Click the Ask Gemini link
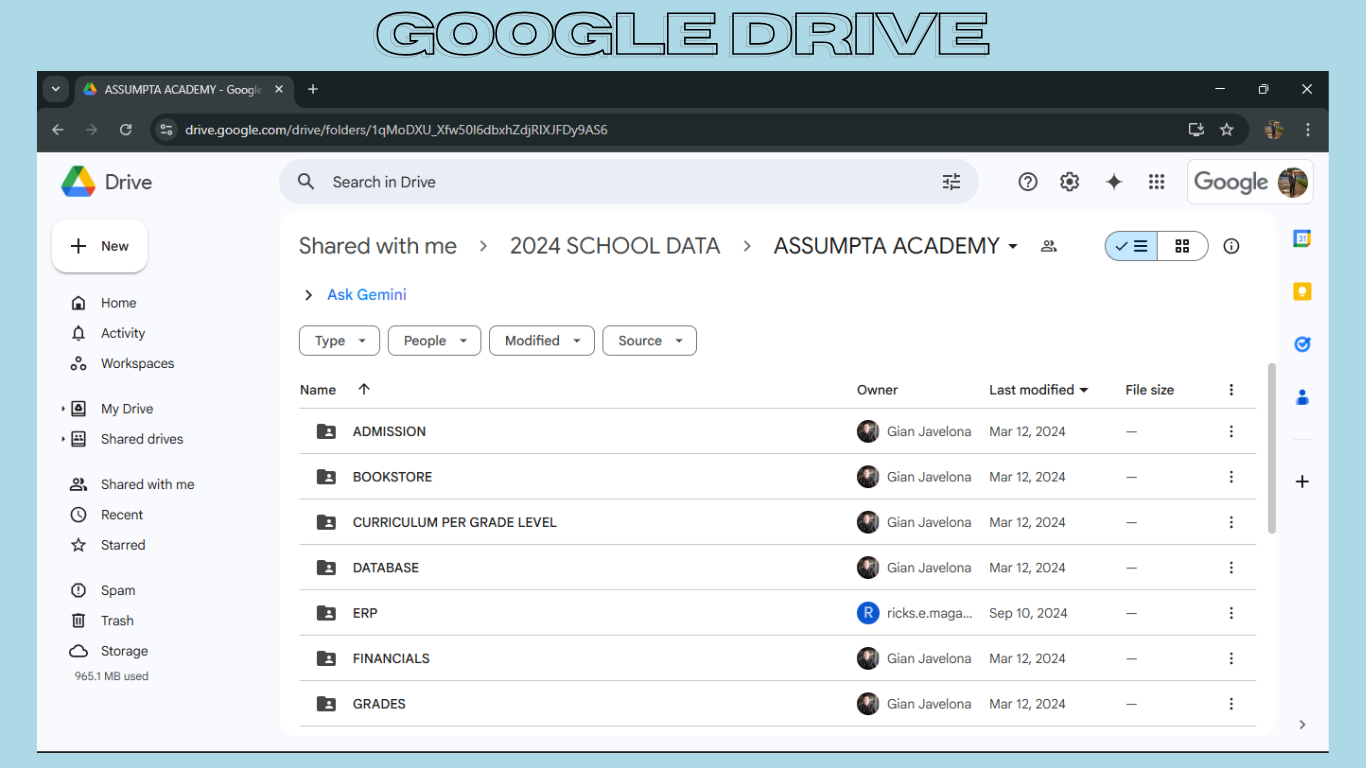Screen dimensions: 1366x768 367,295
